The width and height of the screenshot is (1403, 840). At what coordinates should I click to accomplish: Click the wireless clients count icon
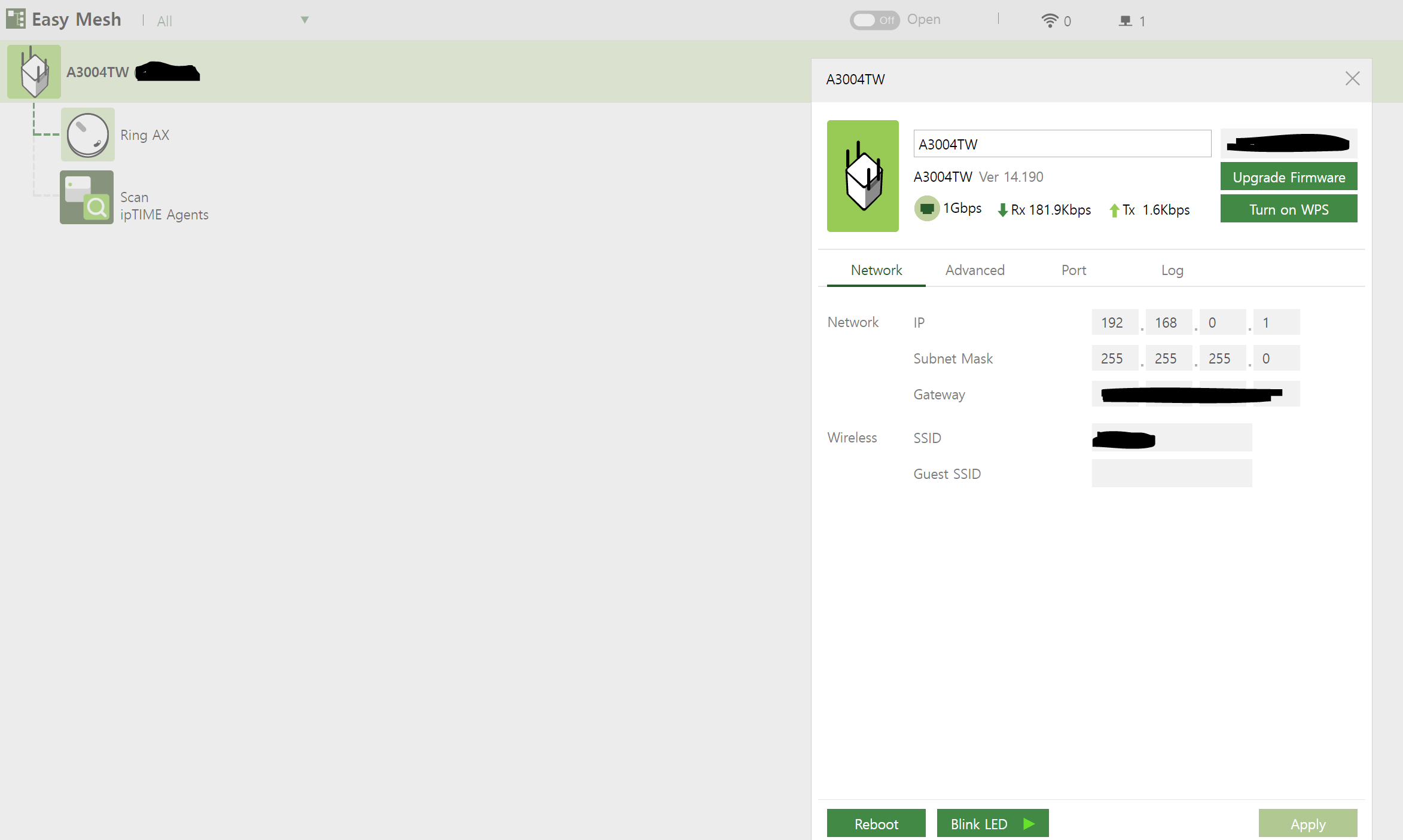pyautogui.click(x=1050, y=21)
